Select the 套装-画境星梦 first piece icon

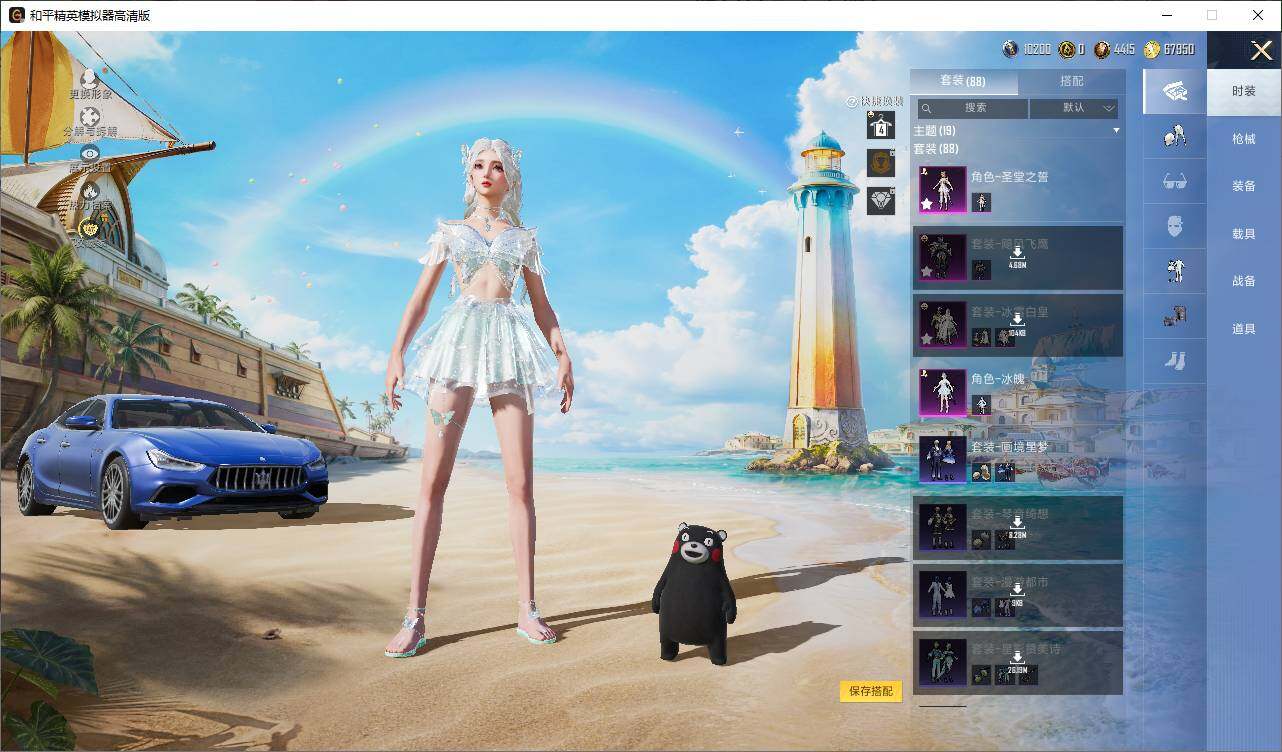tap(981, 473)
